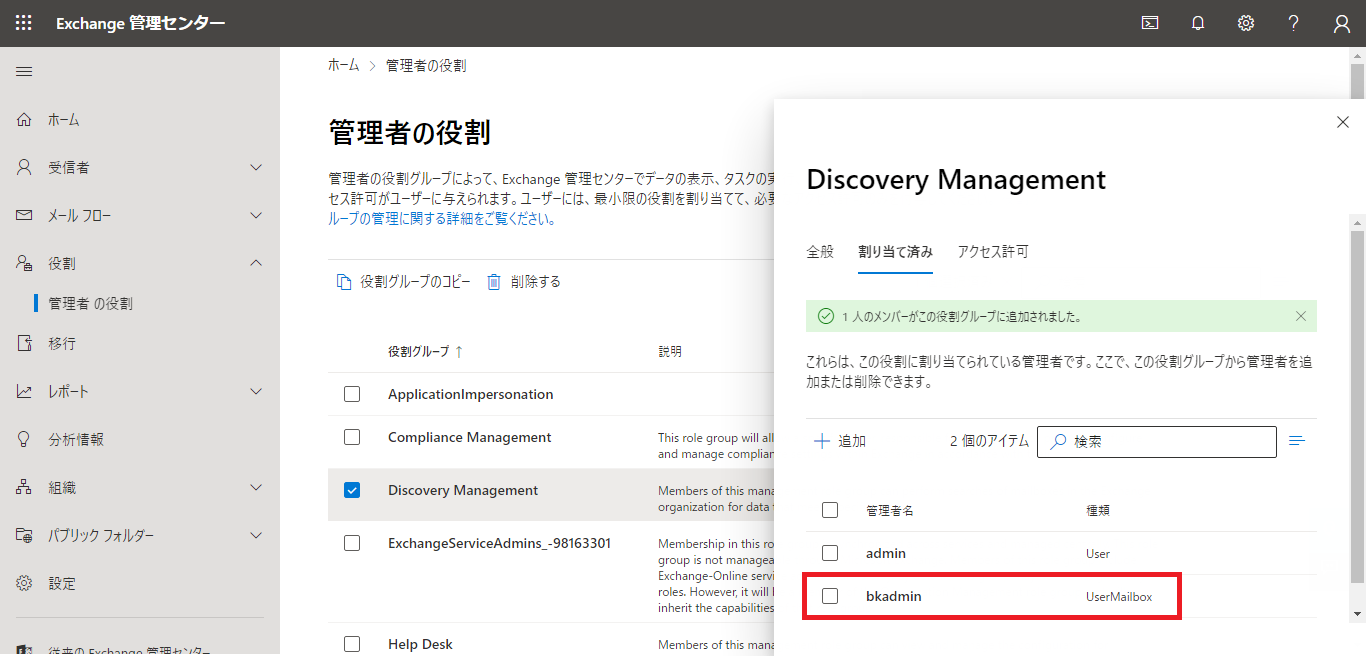Click the filter icon beside search box
1366x656 pixels.
pyautogui.click(x=1297, y=441)
